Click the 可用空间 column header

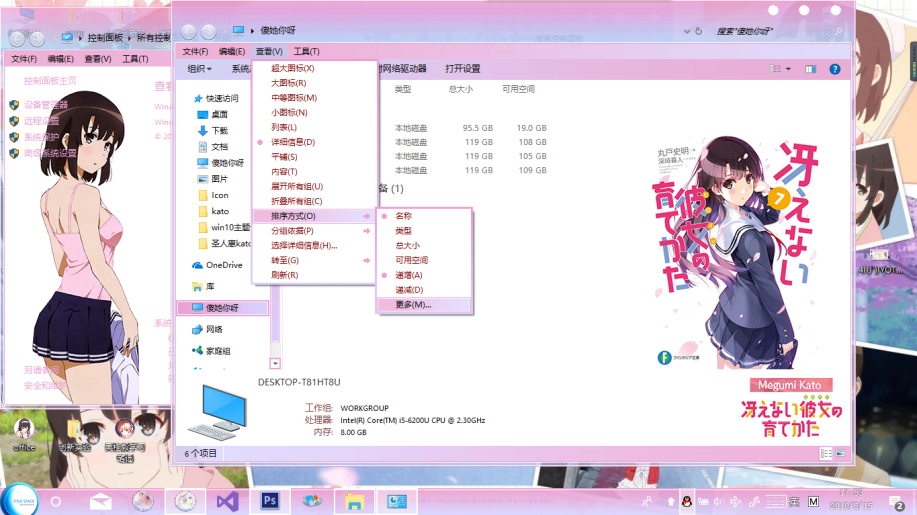518,89
